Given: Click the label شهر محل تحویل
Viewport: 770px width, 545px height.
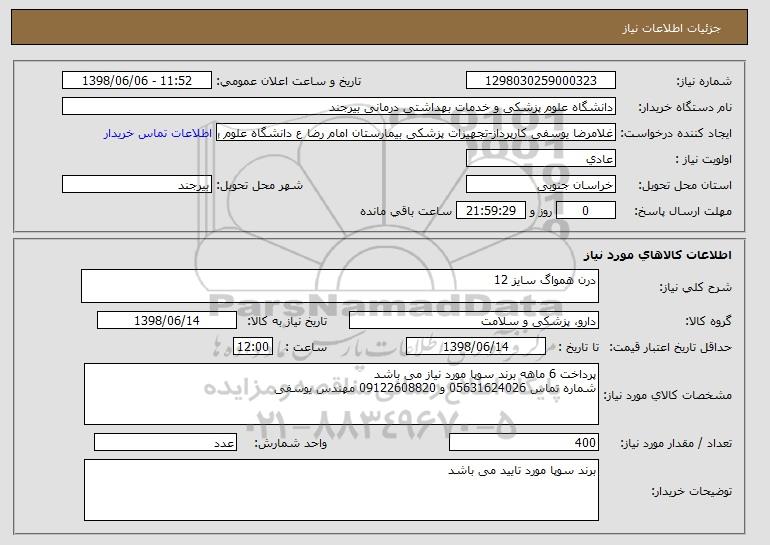Looking at the screenshot, I should point(260,186).
